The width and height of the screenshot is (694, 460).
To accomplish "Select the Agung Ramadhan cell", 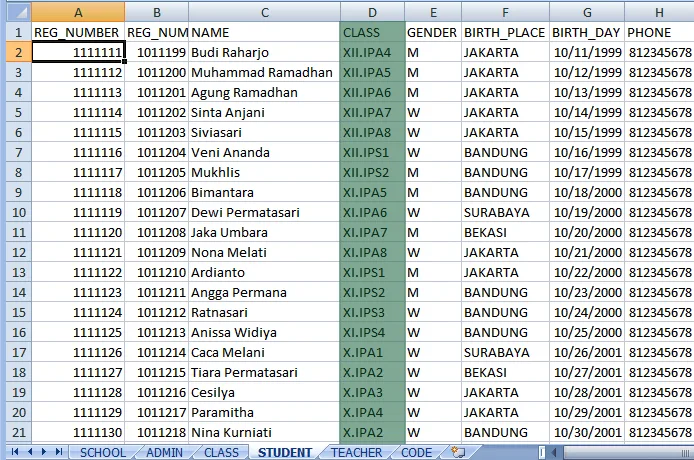I will point(265,92).
